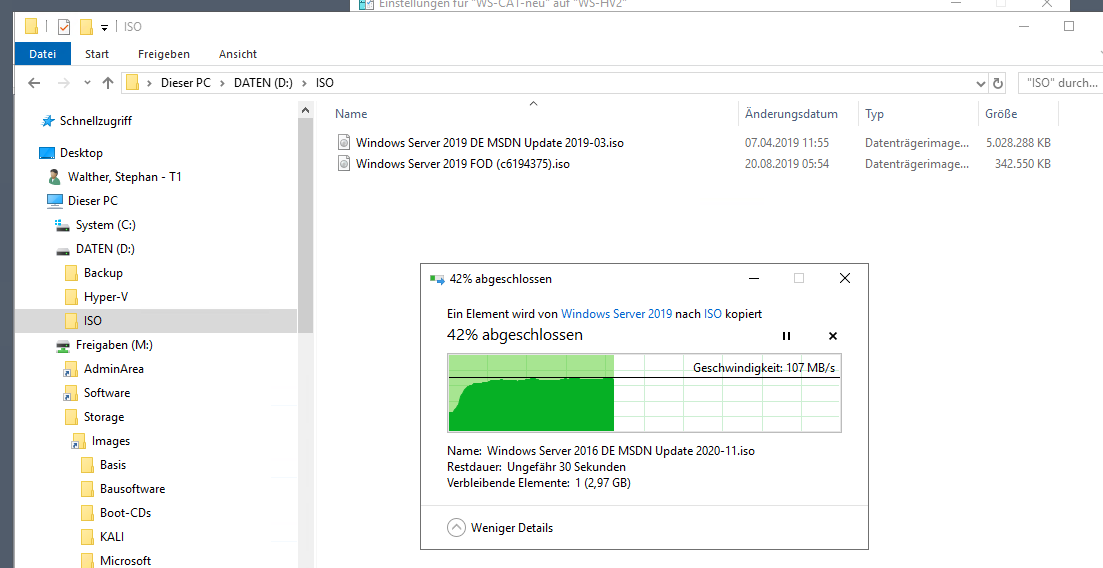The image size is (1103, 568).
Task: Expand chevron after DATEN (D:) breadcrumb
Action: [304, 83]
